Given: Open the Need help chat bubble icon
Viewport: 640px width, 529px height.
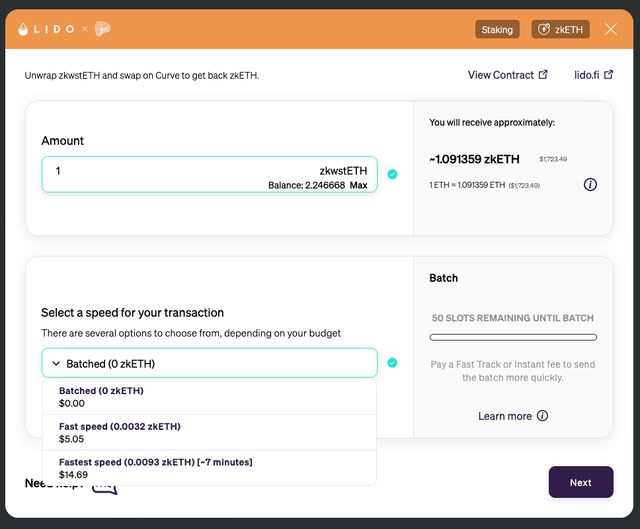Looking at the screenshot, I should coord(105,487).
